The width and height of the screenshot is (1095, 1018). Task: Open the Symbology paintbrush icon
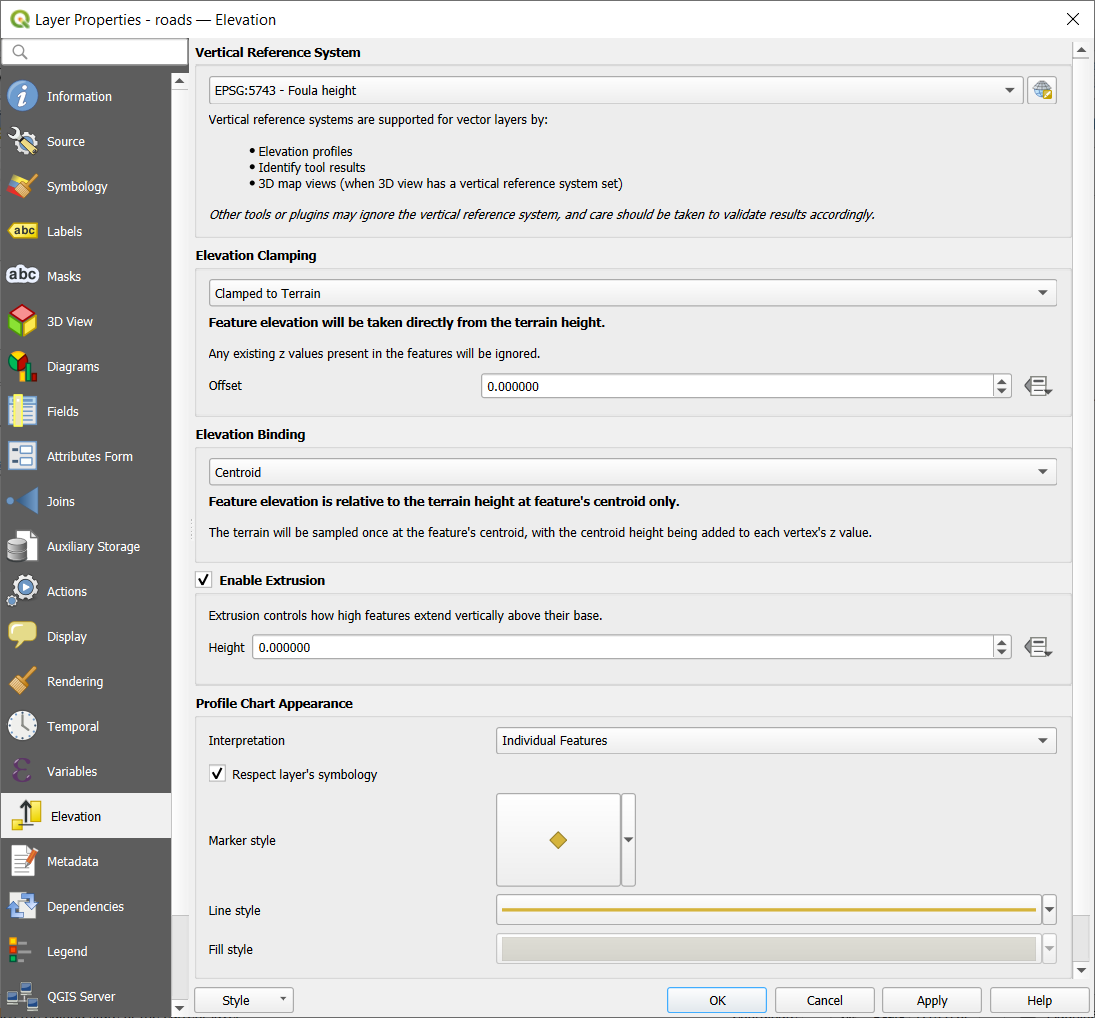click(x=22, y=186)
